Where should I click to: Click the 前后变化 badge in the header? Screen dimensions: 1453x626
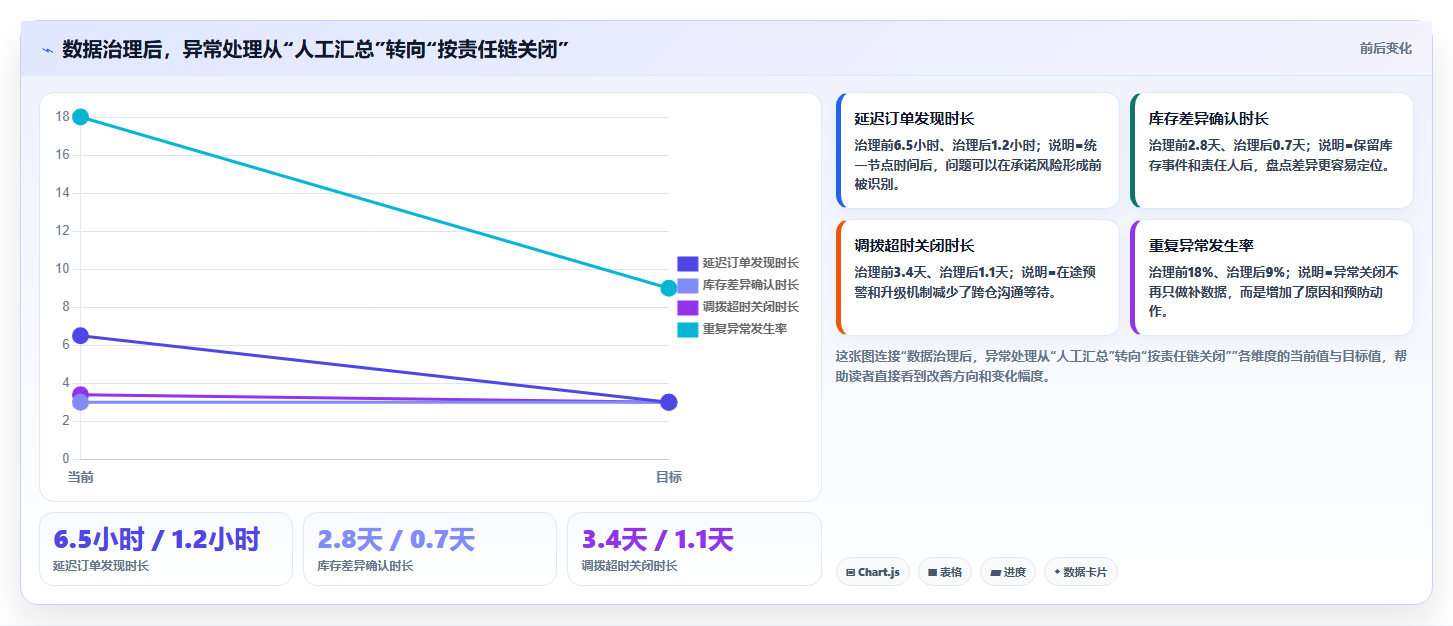coord(1385,48)
